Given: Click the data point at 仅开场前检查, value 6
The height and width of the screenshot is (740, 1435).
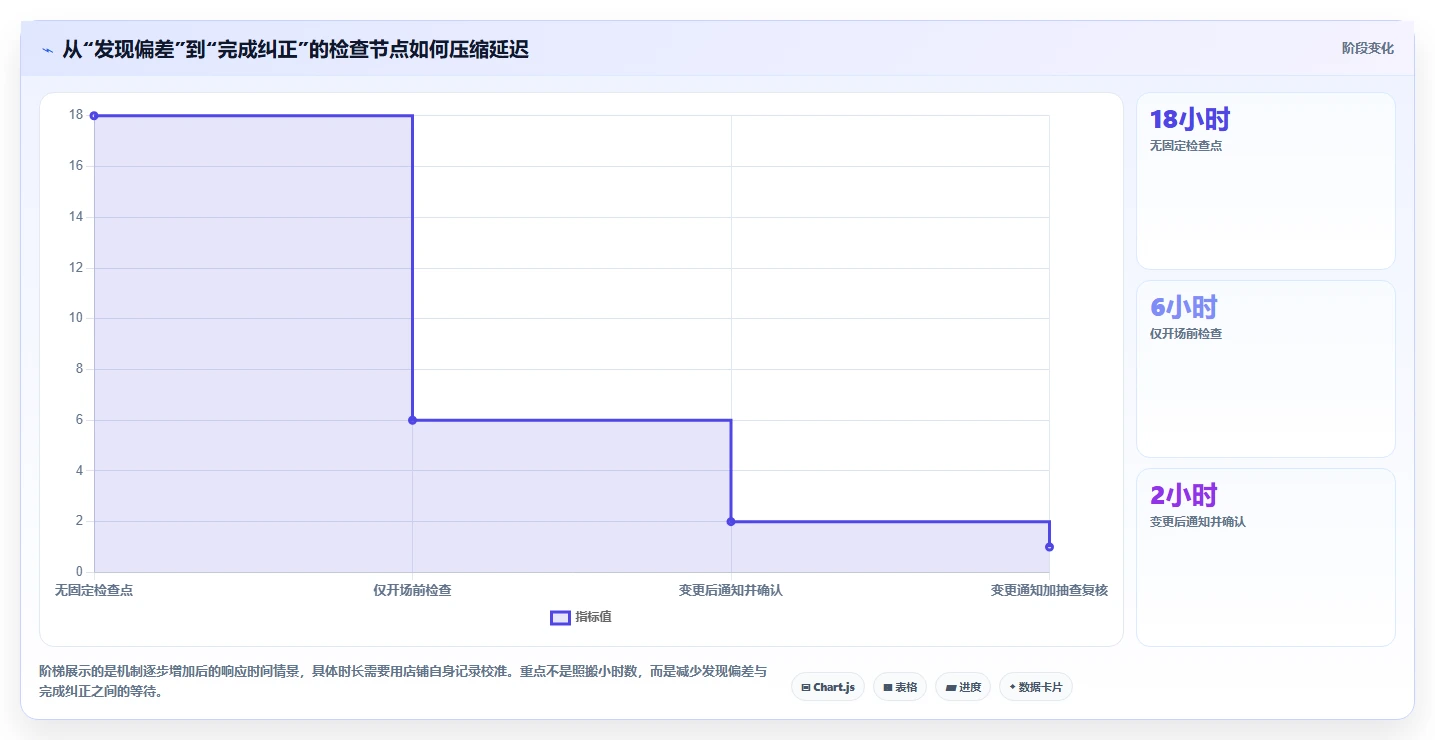Looking at the screenshot, I should (412, 420).
